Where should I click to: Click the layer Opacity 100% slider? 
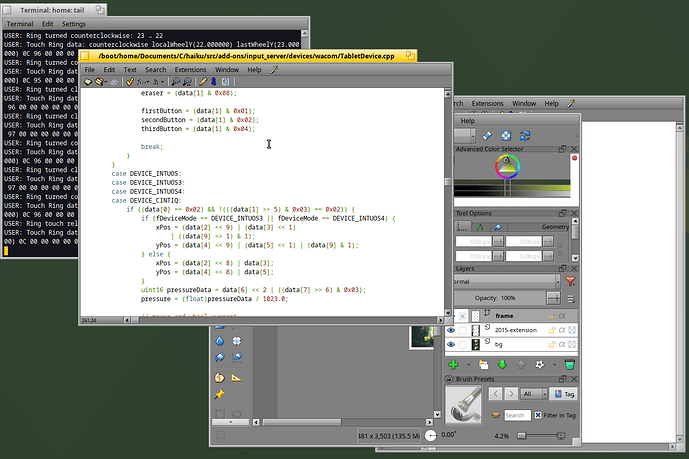coord(500,298)
